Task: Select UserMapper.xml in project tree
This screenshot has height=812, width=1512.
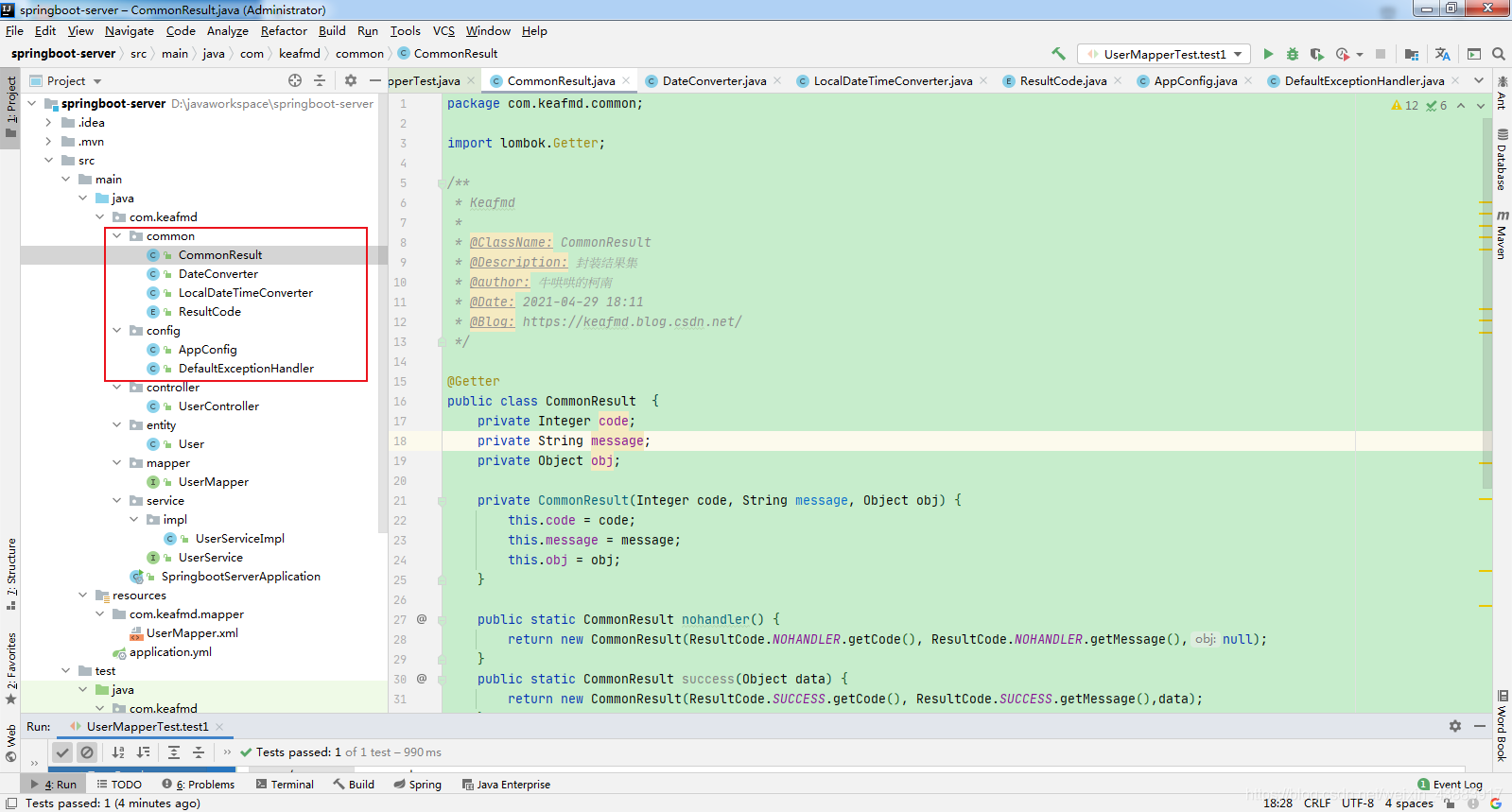Action: [x=192, y=632]
